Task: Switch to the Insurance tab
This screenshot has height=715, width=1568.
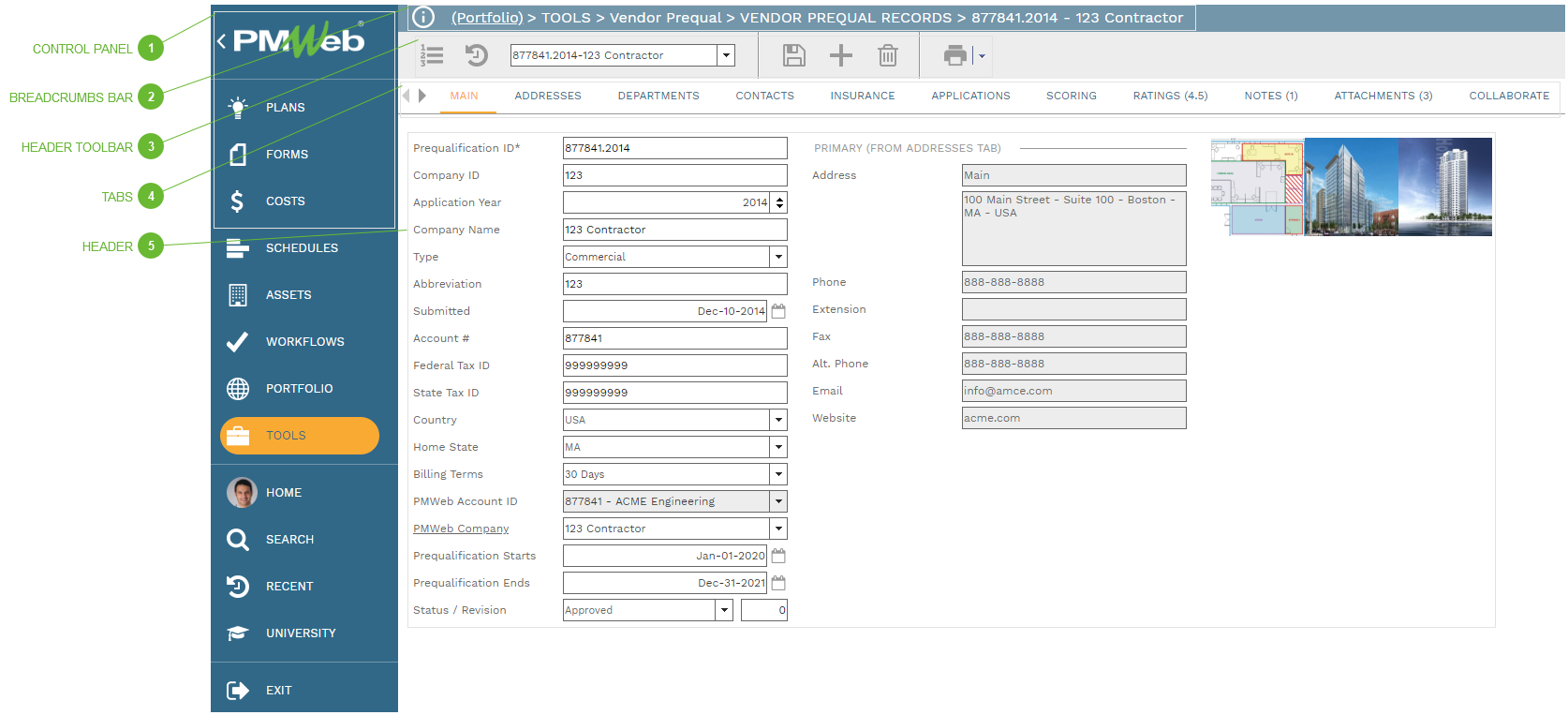Action: point(862,96)
